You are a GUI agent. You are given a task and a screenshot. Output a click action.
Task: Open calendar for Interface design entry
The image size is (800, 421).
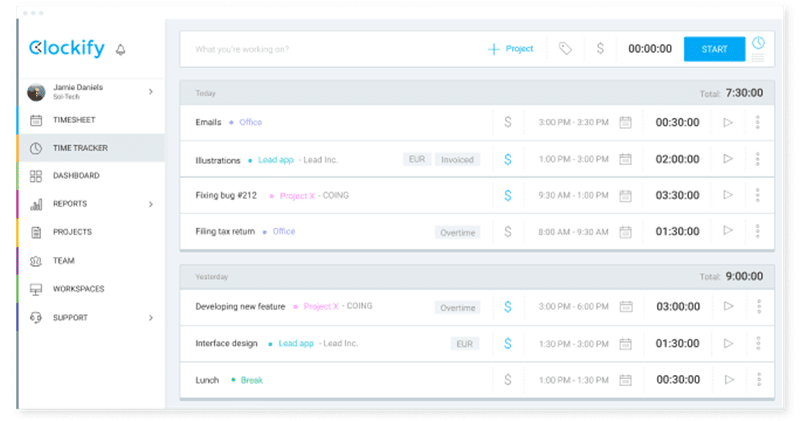click(x=626, y=344)
